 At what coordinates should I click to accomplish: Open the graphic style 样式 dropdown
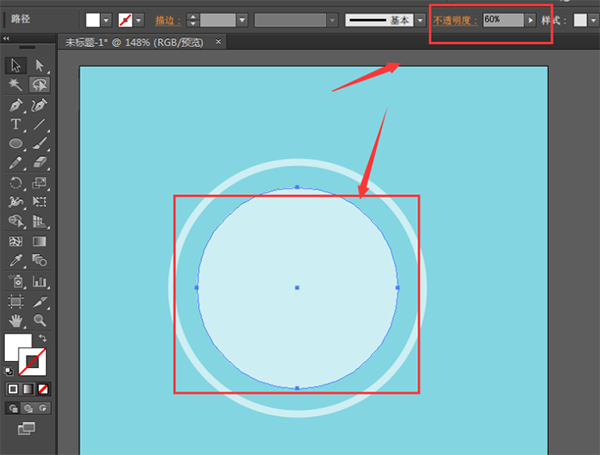point(594,20)
